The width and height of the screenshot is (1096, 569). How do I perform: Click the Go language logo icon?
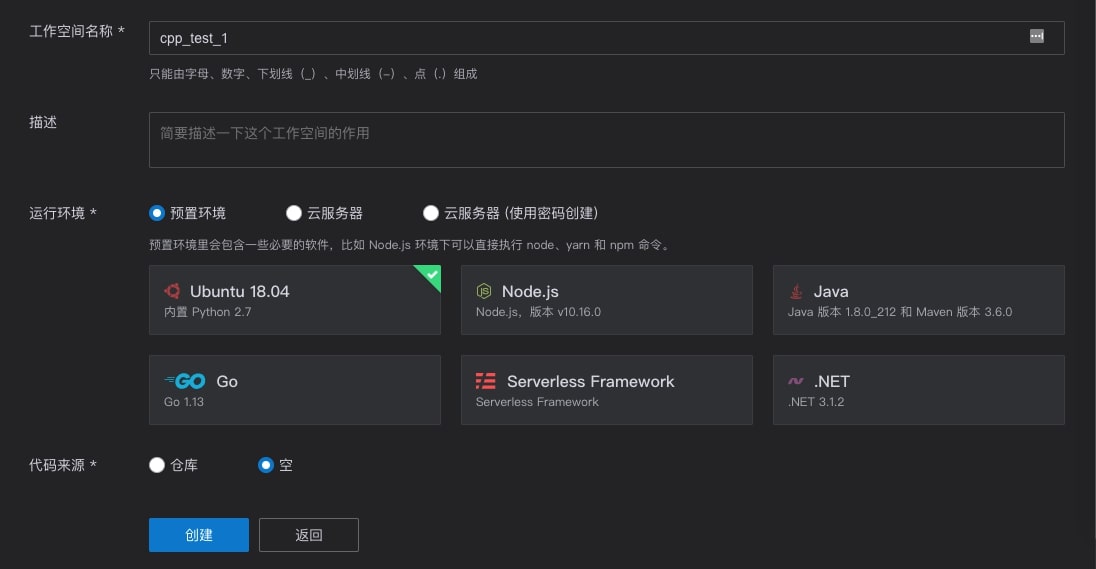[x=185, y=381]
